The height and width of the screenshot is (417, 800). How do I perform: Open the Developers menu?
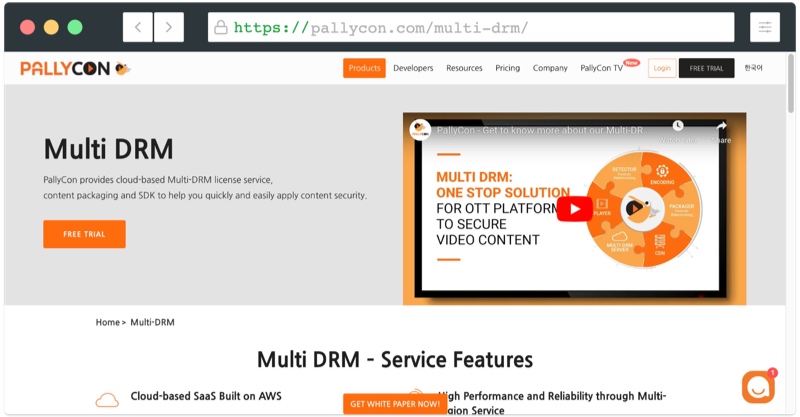[x=413, y=68]
